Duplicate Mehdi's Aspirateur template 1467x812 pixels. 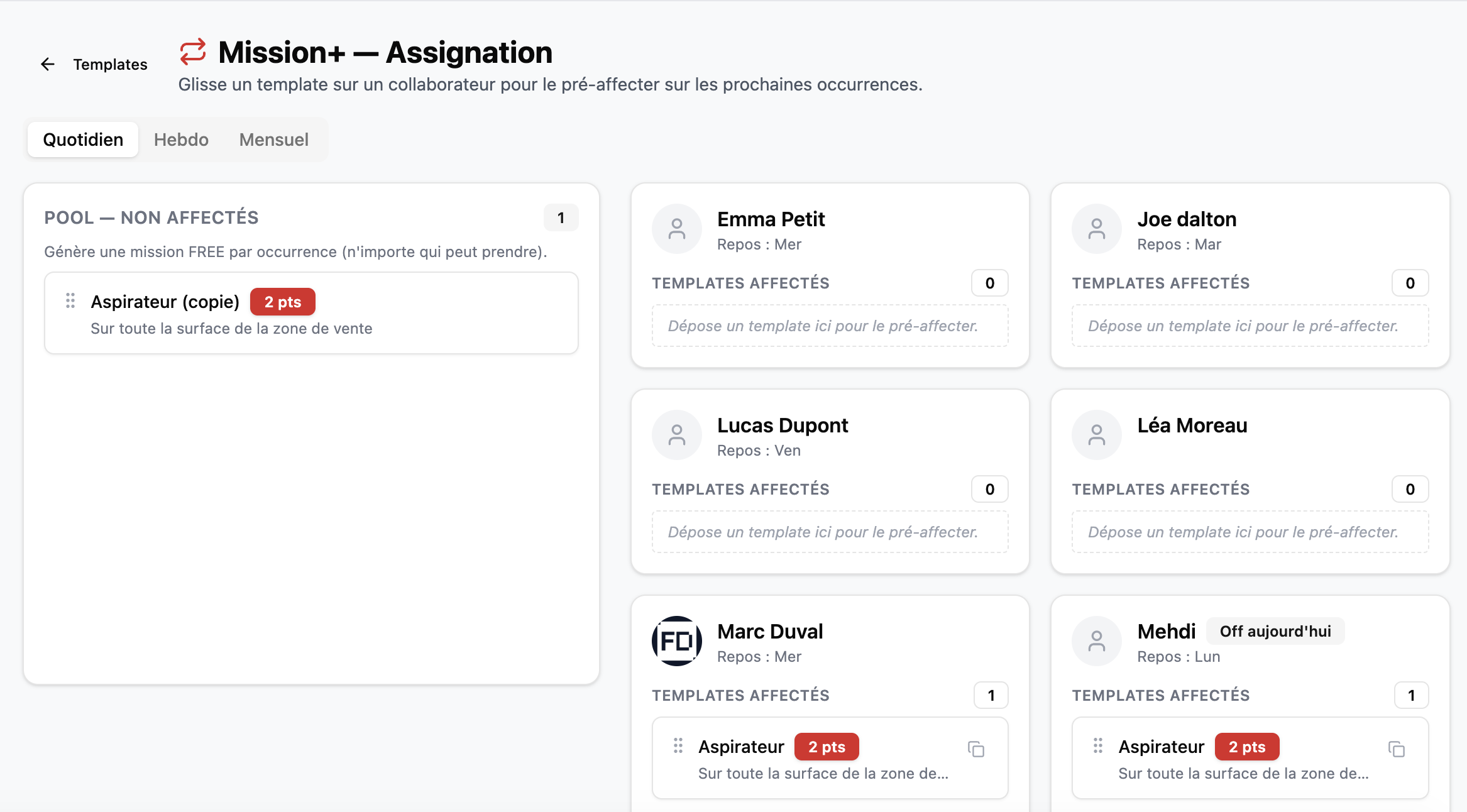click(x=1396, y=749)
